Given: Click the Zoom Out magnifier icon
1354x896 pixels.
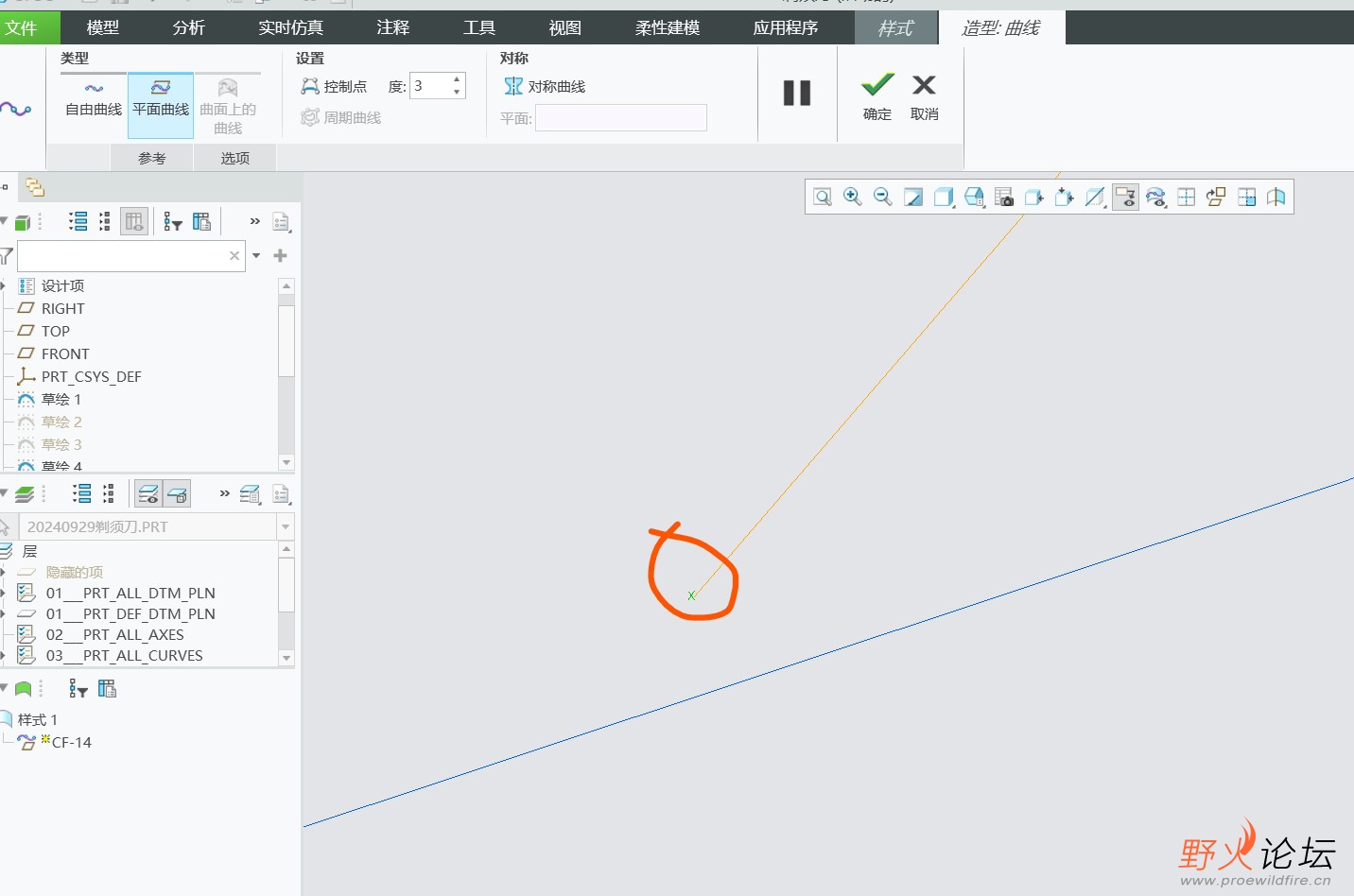Looking at the screenshot, I should pos(883,197).
